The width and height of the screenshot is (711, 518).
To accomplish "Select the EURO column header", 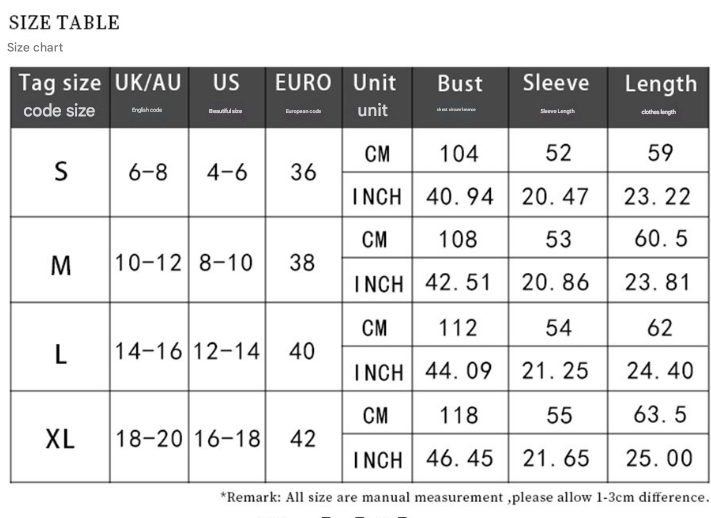I will click(303, 96).
